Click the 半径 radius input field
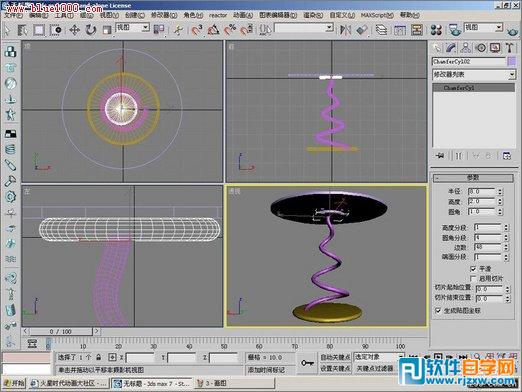Viewport: 522px width, 392px height. (482, 192)
